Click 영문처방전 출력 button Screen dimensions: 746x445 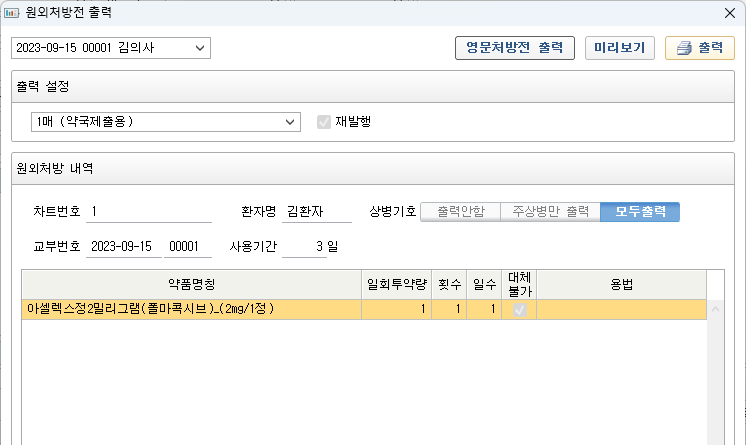coord(514,48)
